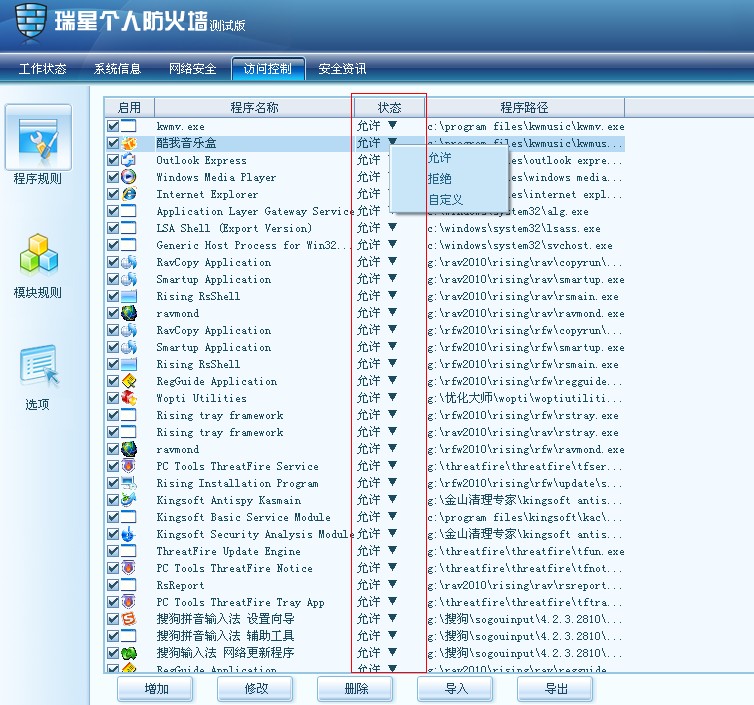
Task: Disable the 搜狗拼音输入法 辅助工具 checkbox
Action: coord(113,636)
